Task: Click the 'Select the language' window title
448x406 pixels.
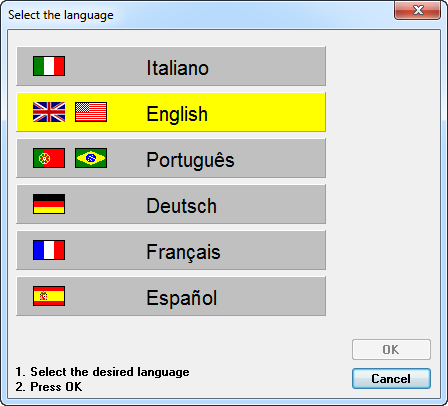Action: click(x=61, y=15)
